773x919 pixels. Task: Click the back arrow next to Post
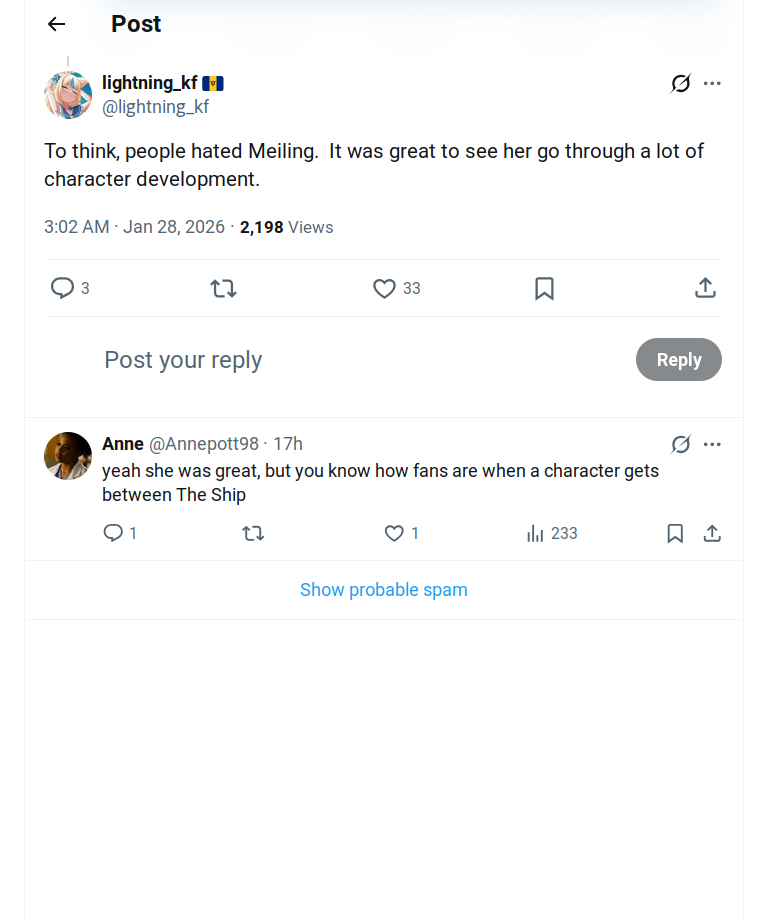tap(56, 24)
